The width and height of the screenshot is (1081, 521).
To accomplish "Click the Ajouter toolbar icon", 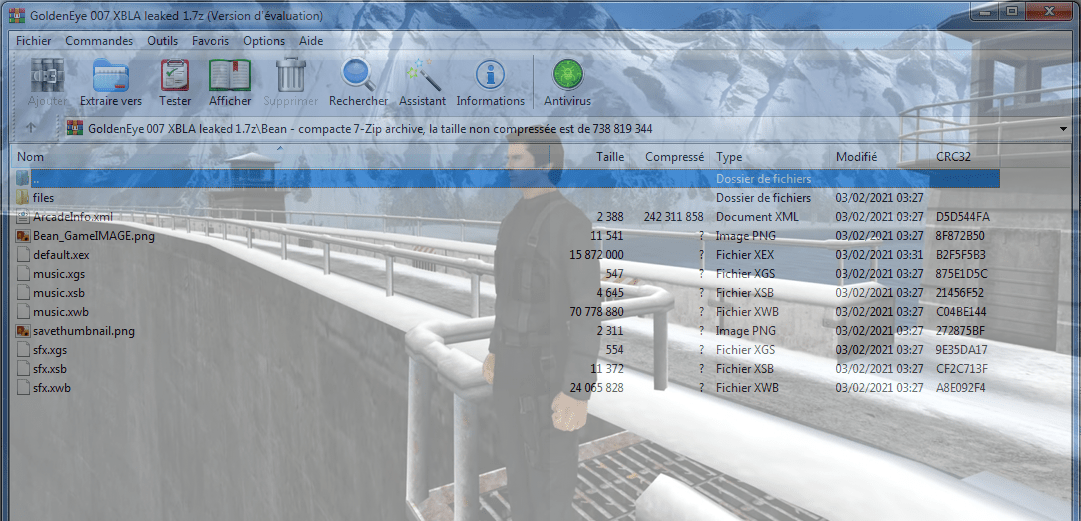I will (48, 74).
